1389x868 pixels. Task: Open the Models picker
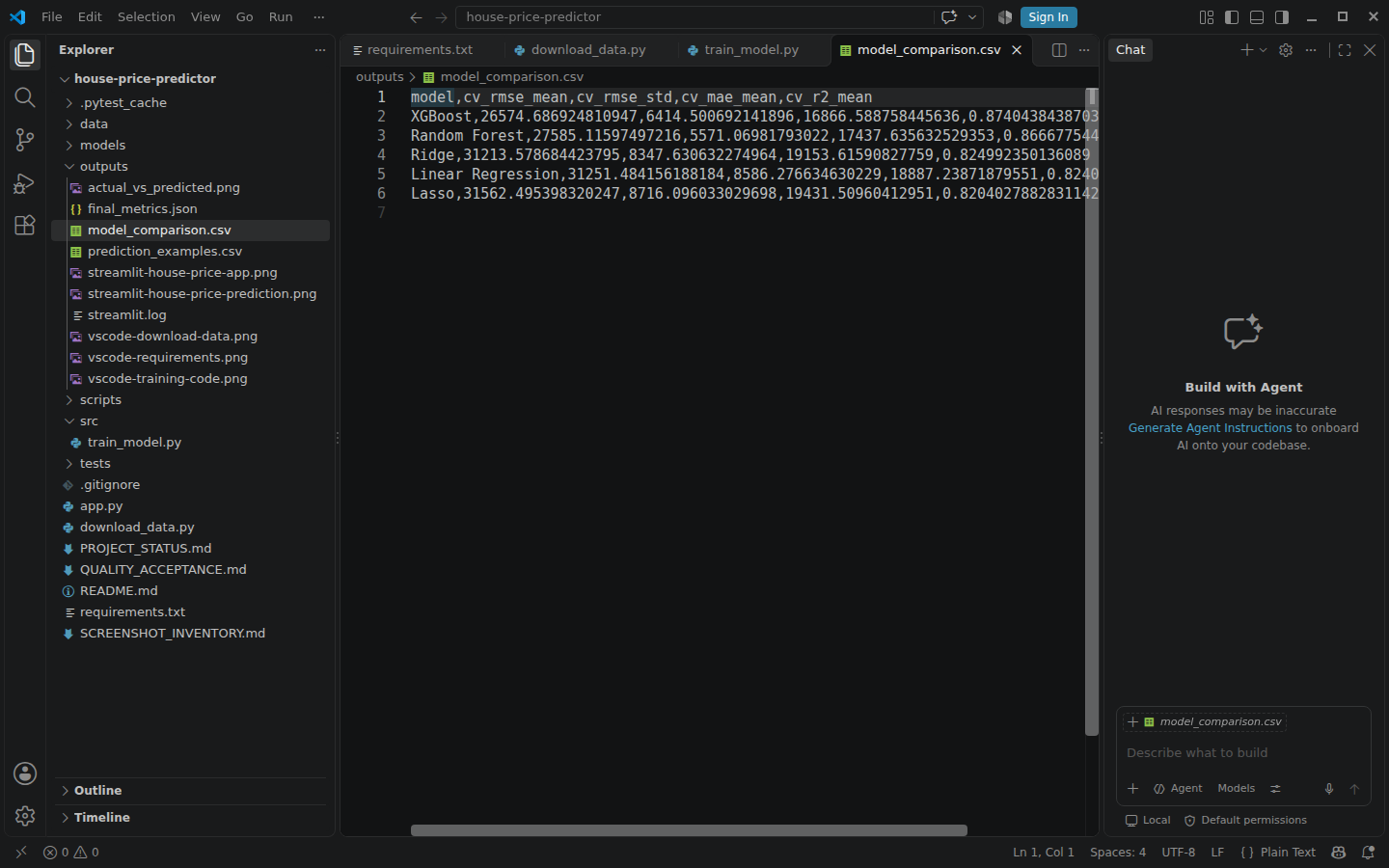[1237, 789]
